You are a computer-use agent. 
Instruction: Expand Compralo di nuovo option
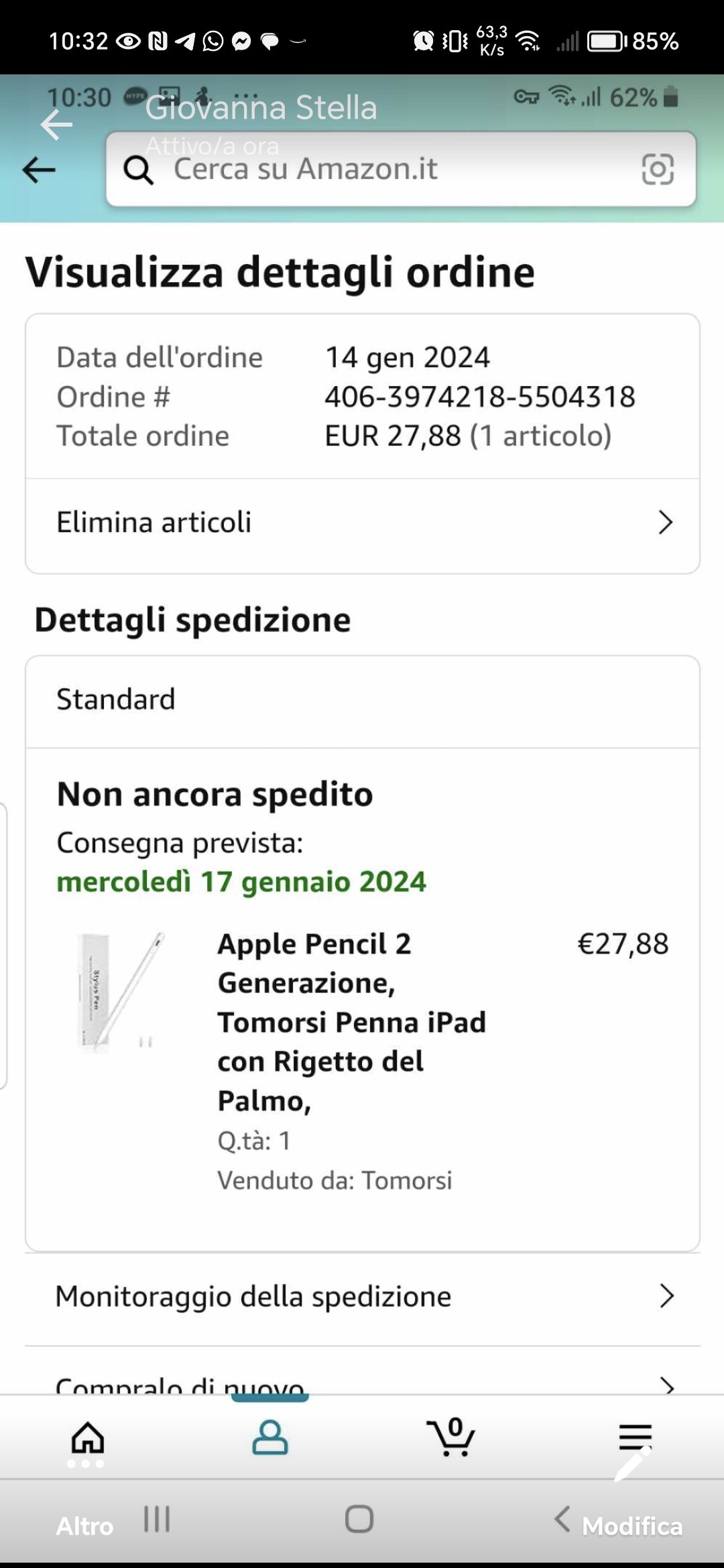(x=666, y=1384)
